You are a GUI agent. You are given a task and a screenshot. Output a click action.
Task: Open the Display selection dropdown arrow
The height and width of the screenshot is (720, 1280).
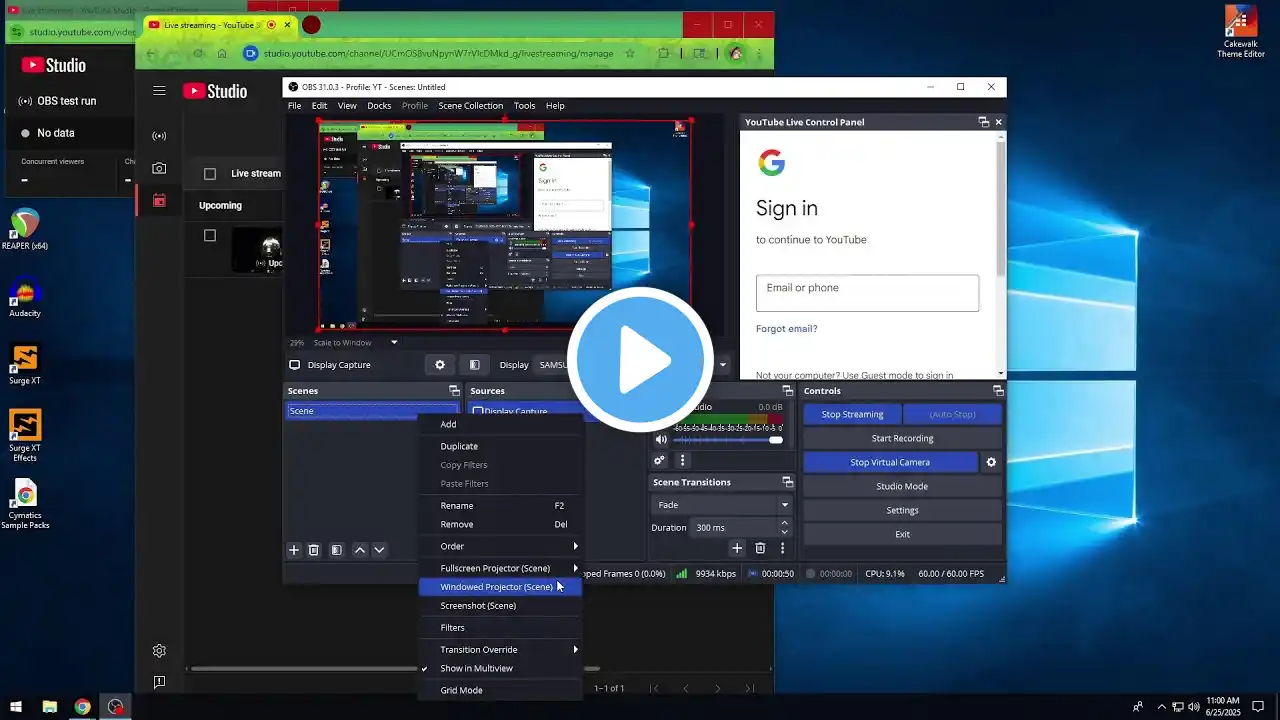click(723, 365)
